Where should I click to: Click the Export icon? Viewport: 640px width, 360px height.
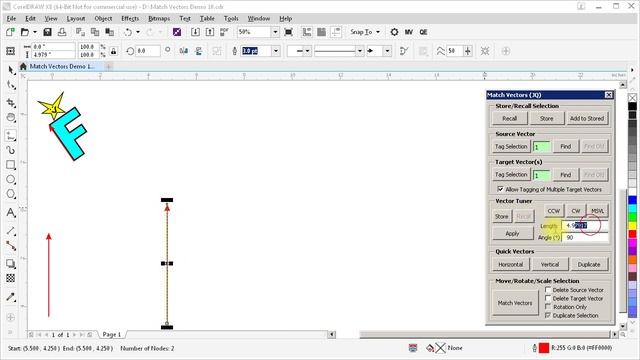tap(210, 32)
